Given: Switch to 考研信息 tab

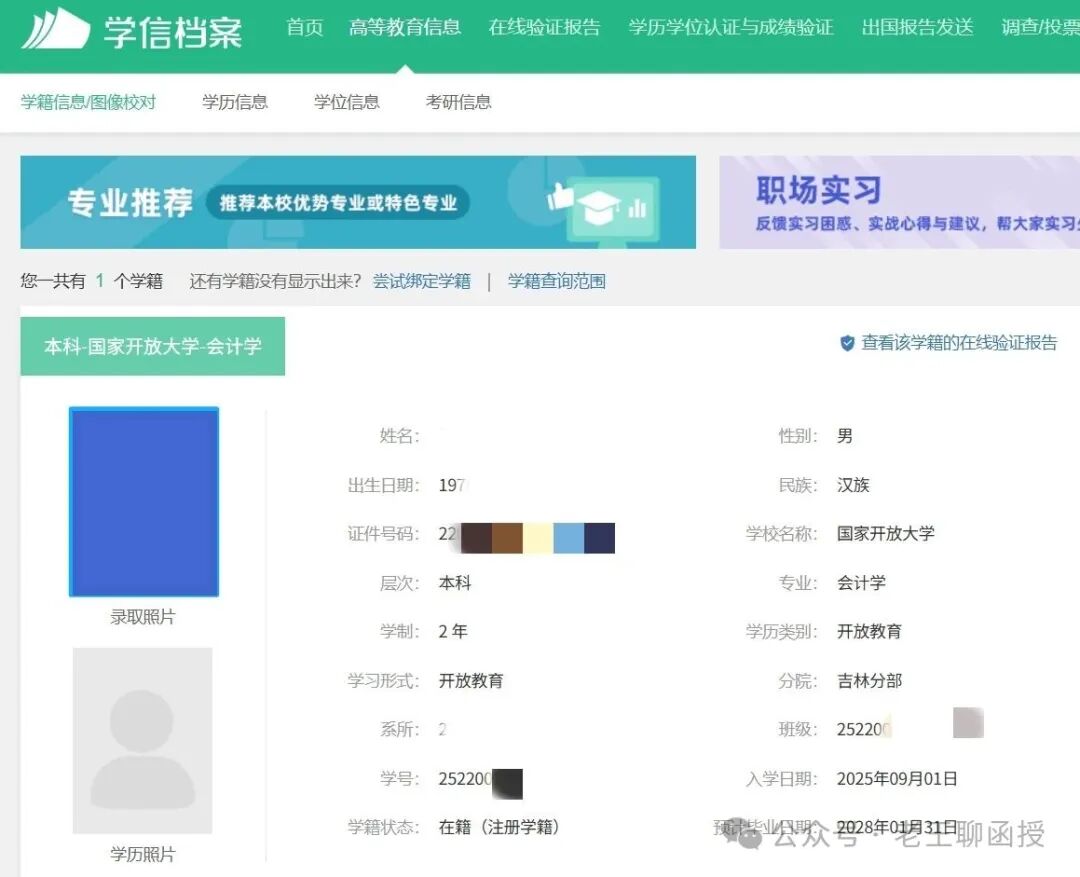Looking at the screenshot, I should point(458,102).
